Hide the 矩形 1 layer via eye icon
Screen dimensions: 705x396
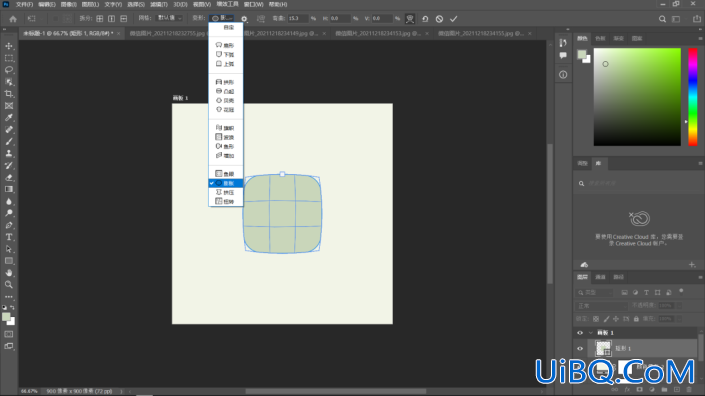pyautogui.click(x=580, y=349)
